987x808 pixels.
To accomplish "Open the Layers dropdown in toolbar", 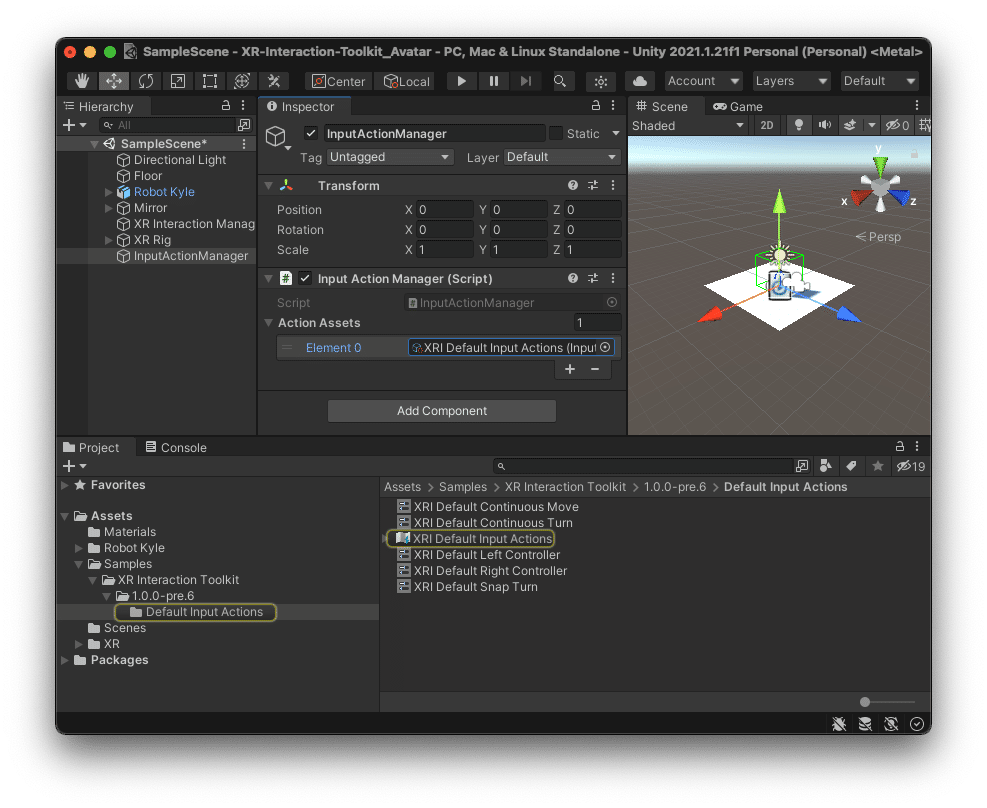I will click(791, 81).
